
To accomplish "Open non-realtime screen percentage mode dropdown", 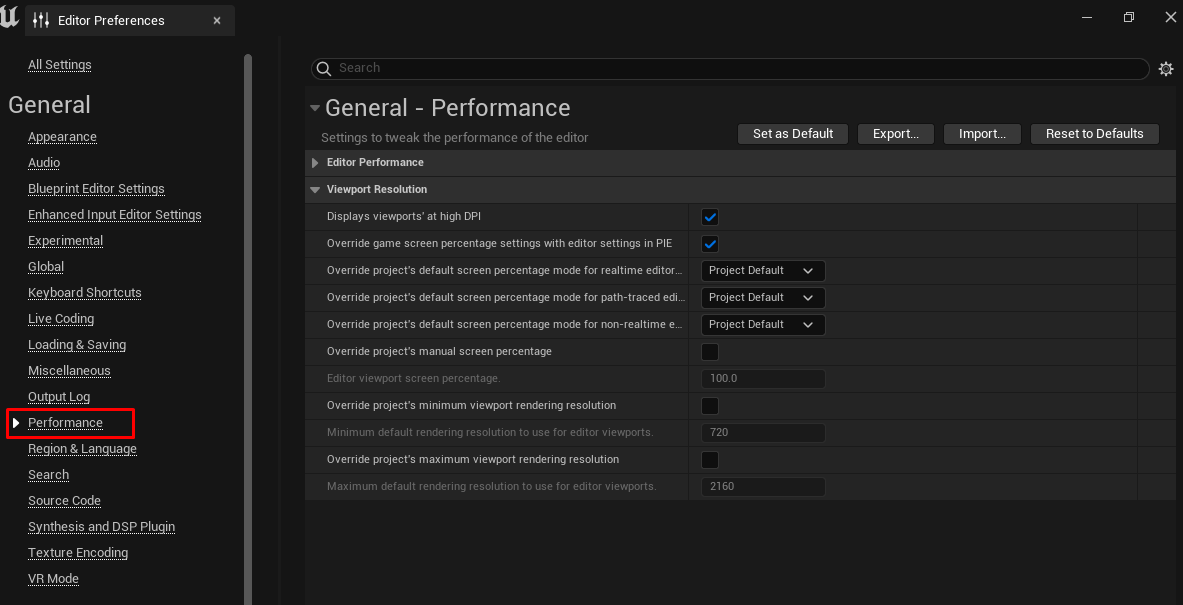I will tap(763, 324).
